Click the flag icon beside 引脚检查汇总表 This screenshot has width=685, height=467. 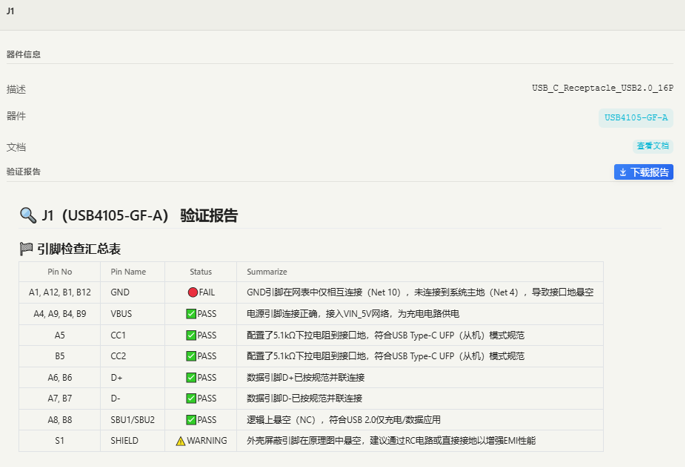(26, 249)
